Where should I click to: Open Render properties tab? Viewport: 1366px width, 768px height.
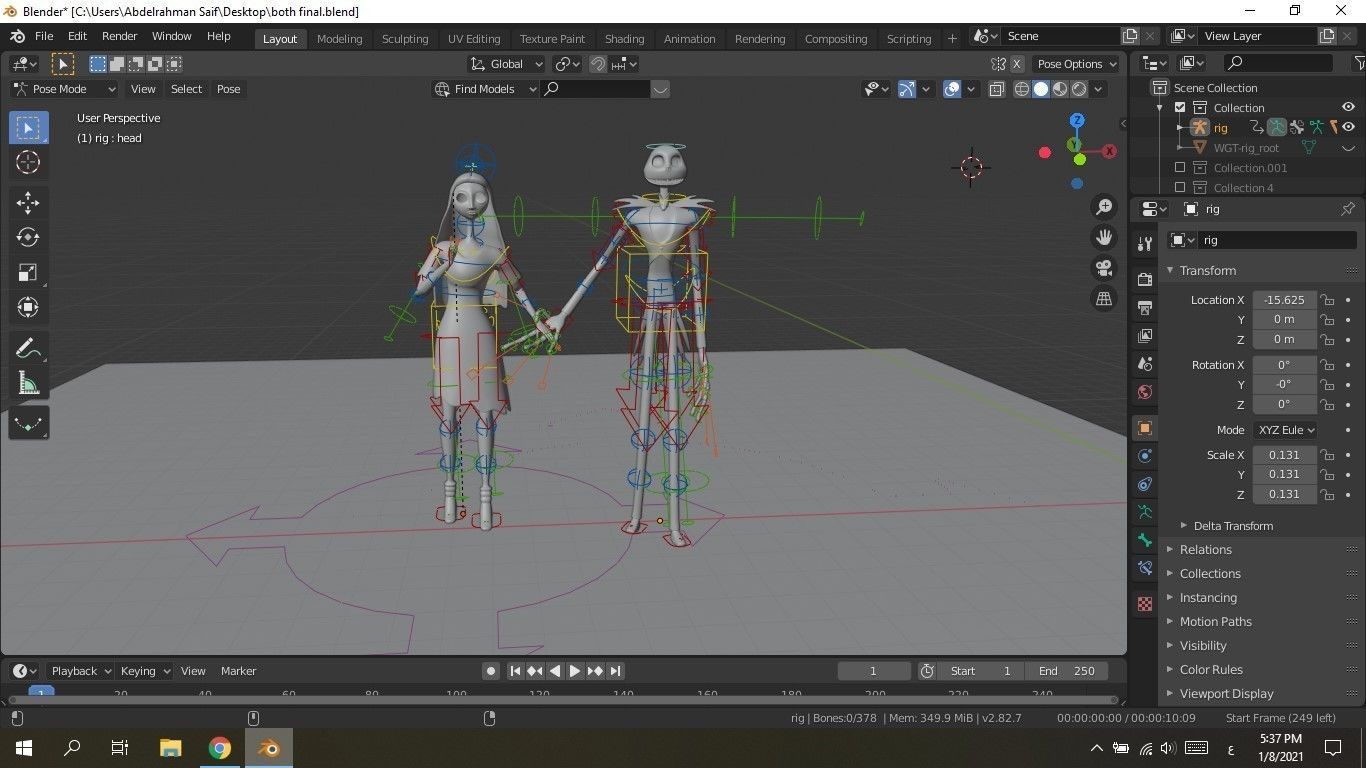click(x=1145, y=280)
